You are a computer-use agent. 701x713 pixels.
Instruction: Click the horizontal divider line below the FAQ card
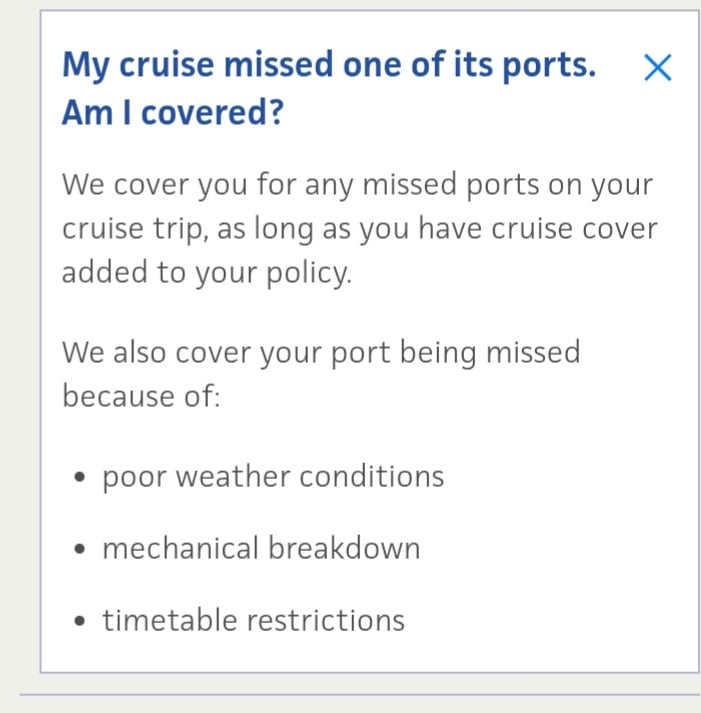click(x=360, y=694)
